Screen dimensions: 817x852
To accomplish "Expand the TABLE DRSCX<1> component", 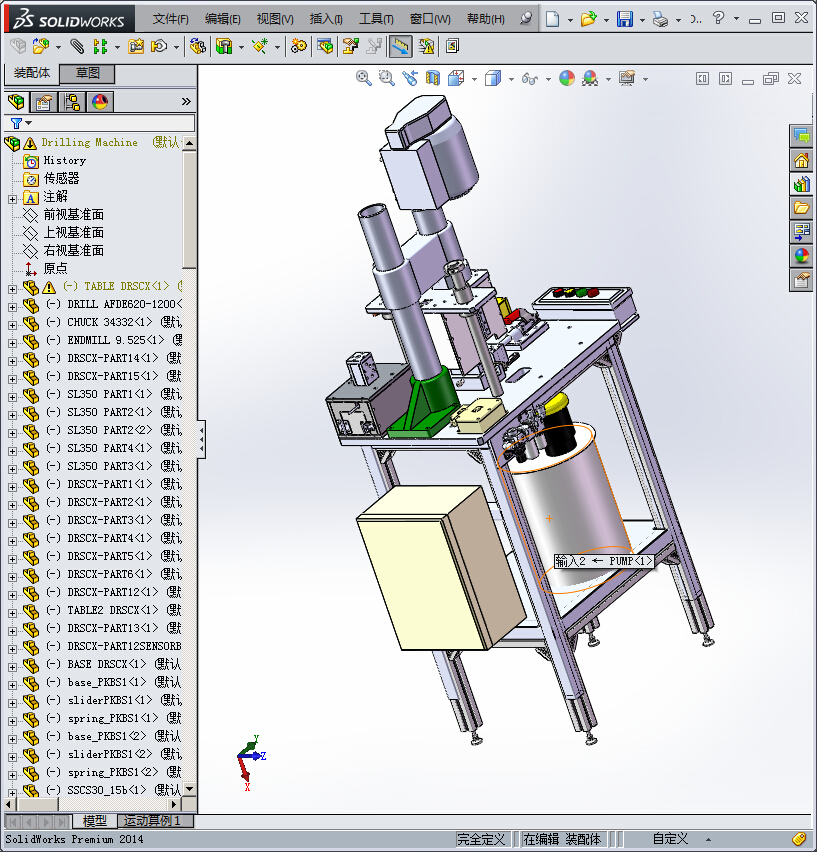I will [x=12, y=290].
